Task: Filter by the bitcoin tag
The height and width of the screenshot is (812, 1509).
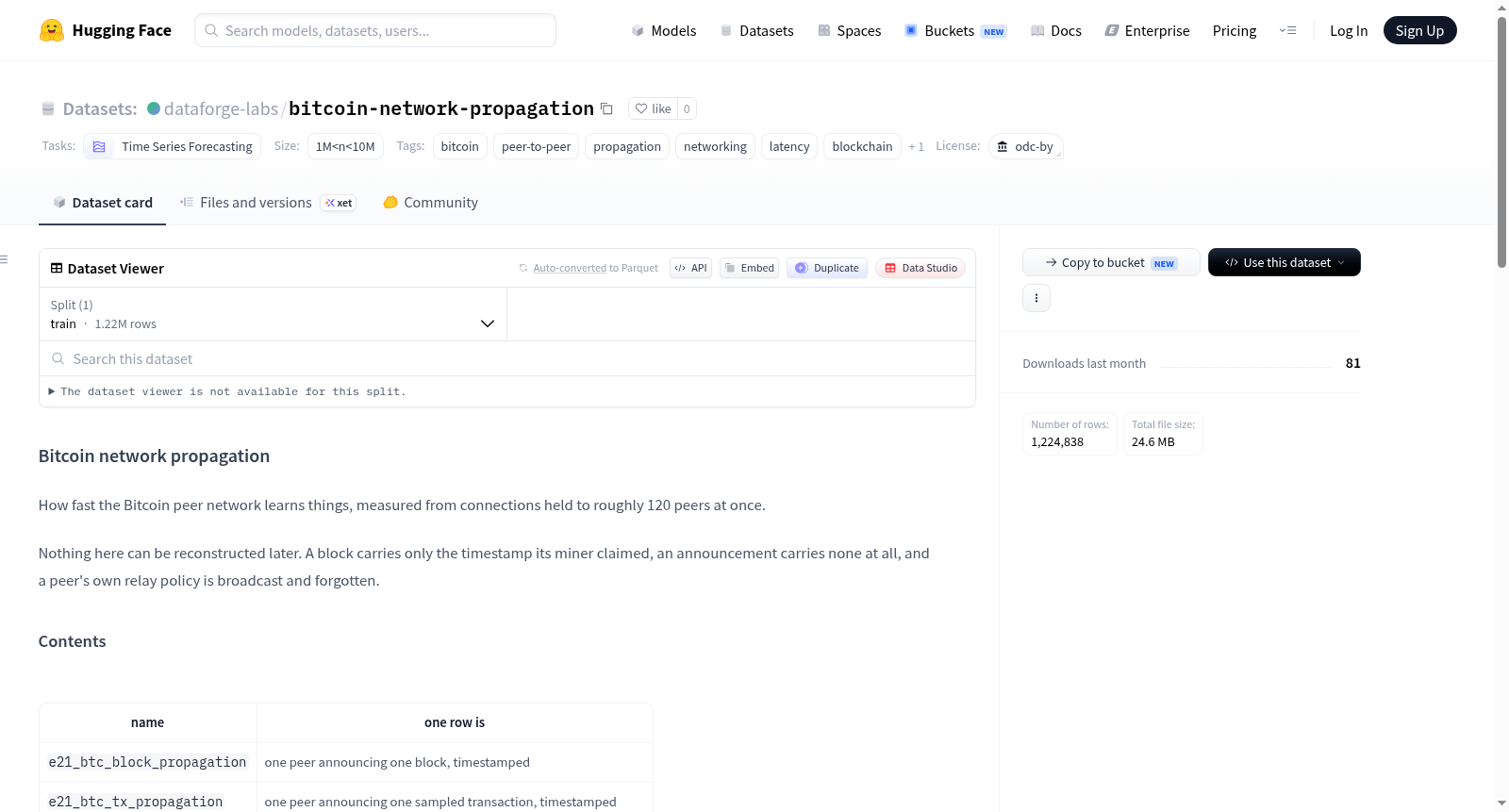Action: point(460,146)
